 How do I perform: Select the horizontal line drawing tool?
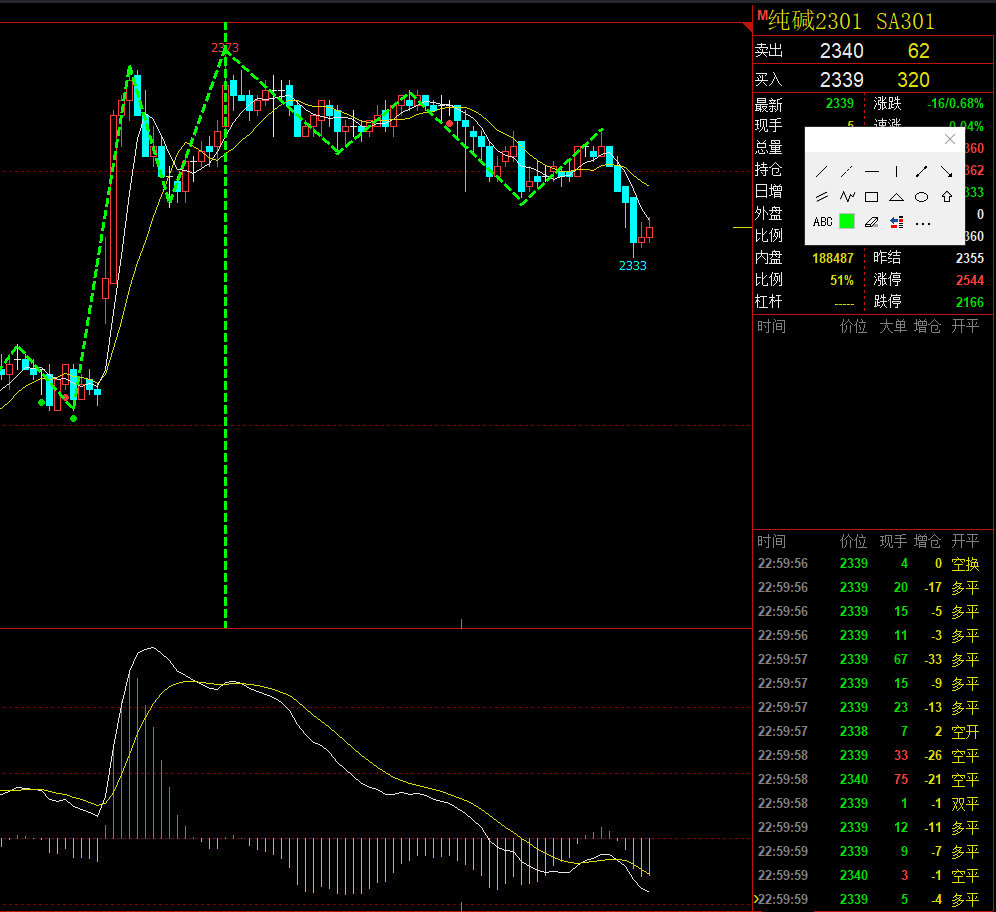[x=872, y=171]
